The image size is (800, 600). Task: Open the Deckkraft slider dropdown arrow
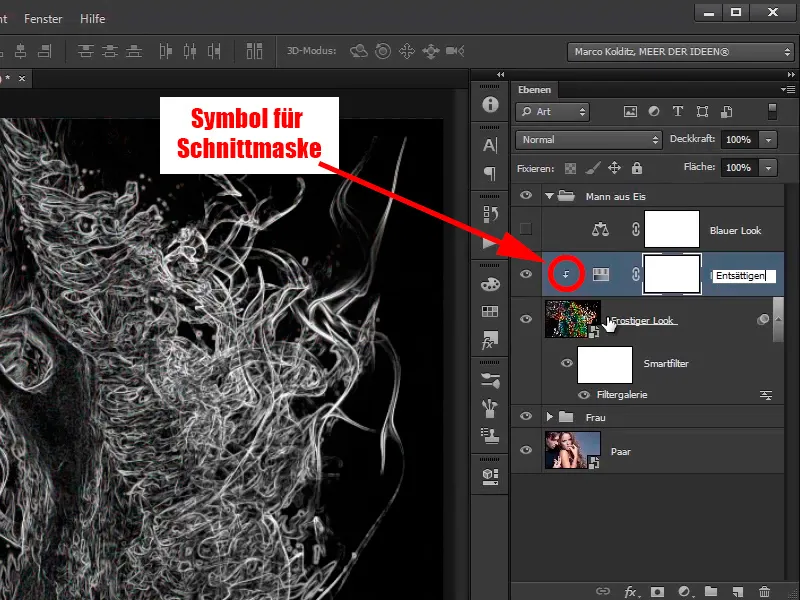(768, 140)
